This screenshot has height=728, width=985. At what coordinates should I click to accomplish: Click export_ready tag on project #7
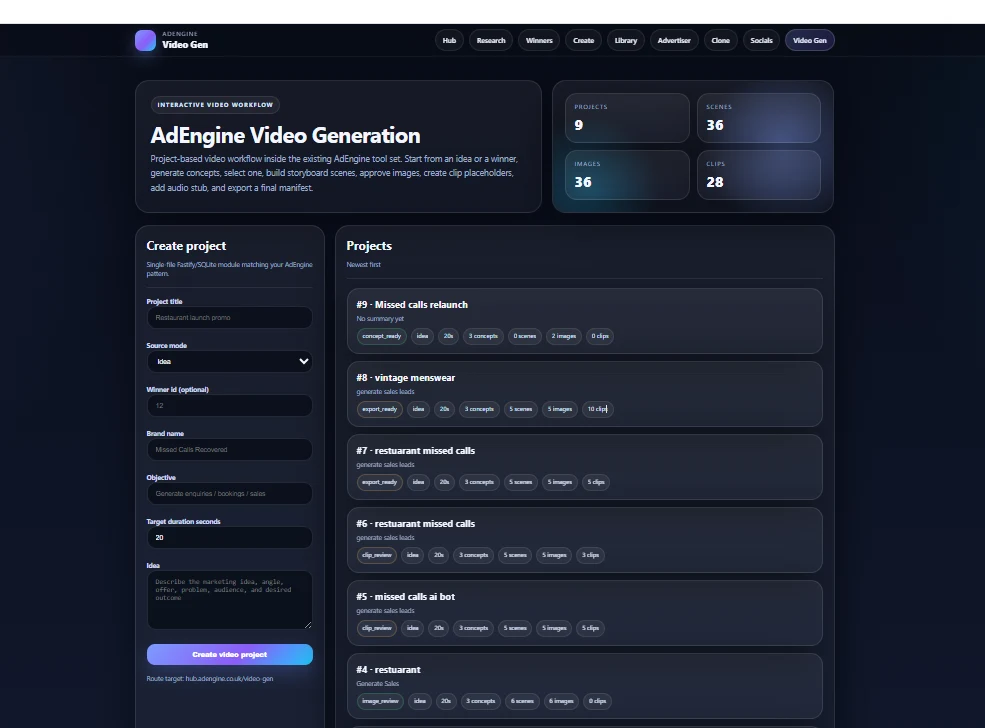tap(379, 482)
